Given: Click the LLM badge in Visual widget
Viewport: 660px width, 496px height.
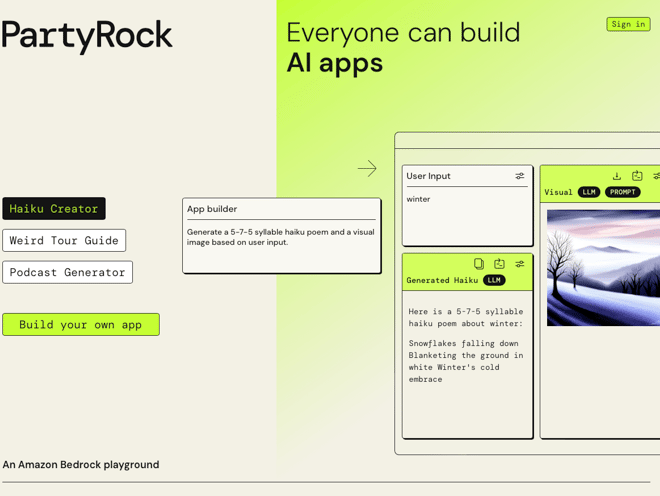Looking at the screenshot, I should 589,192.
